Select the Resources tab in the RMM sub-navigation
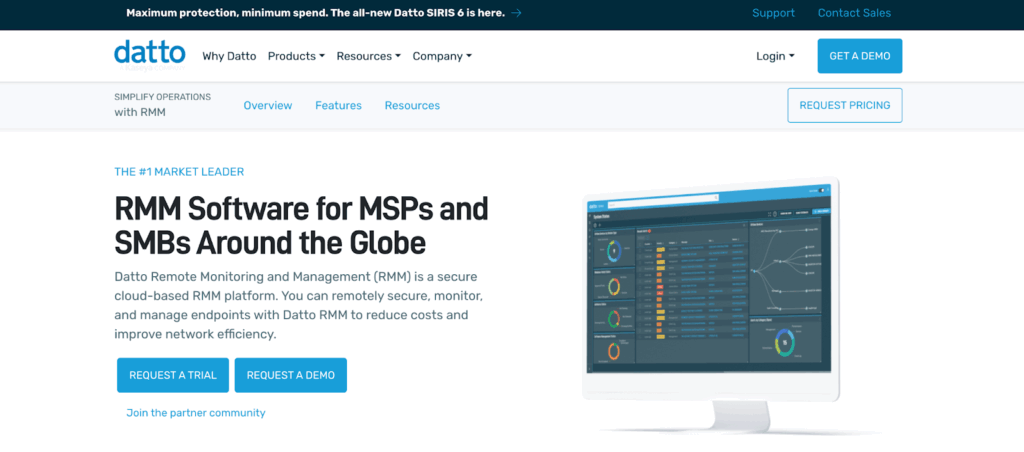1024x452 pixels. 412,105
